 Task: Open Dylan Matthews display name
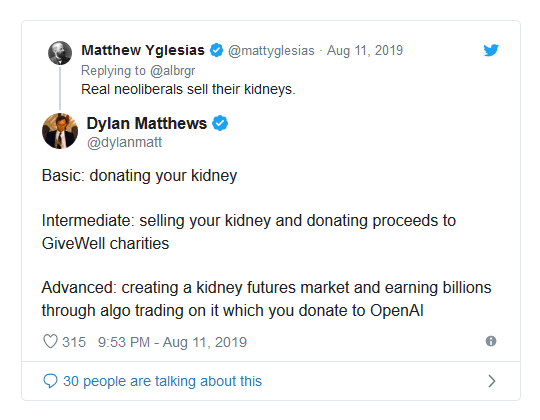(x=146, y=123)
